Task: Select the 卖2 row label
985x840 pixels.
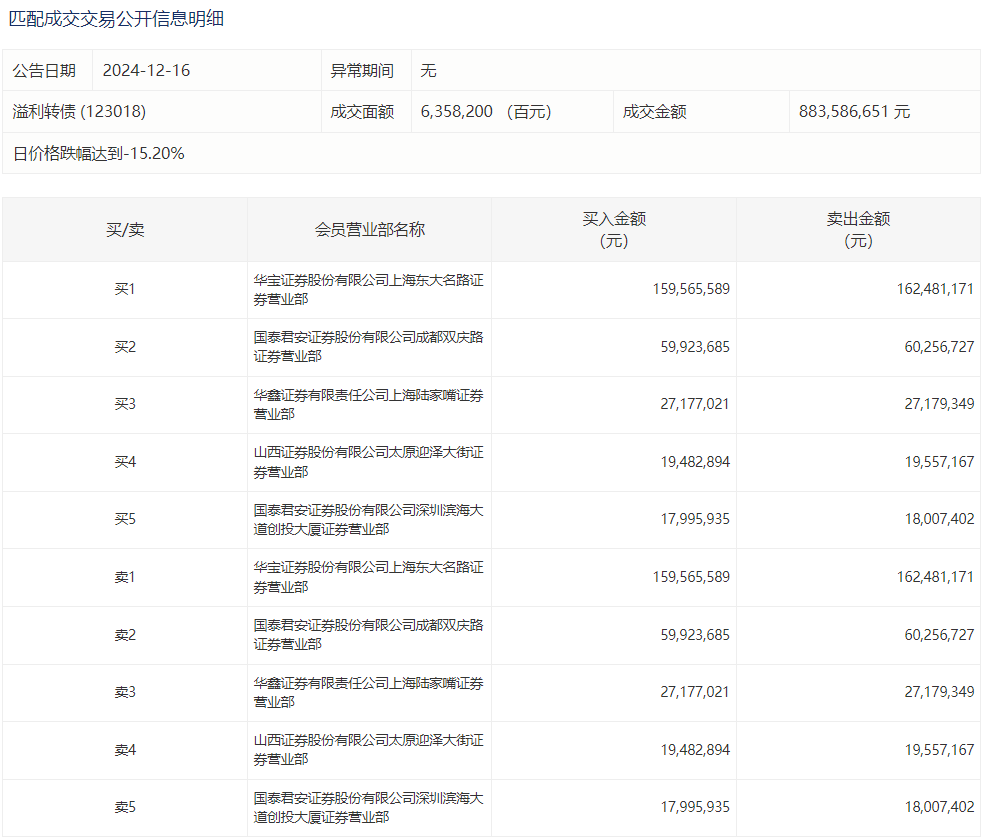Action: coord(125,635)
